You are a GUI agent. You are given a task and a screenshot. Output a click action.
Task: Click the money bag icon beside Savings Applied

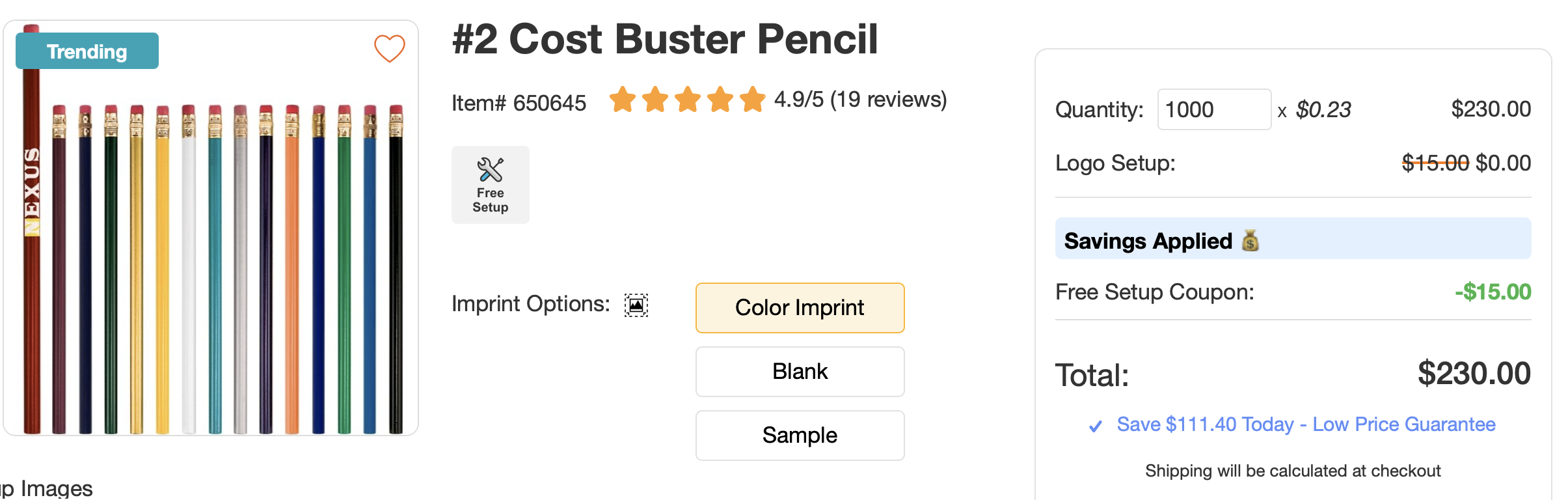coord(1250,240)
